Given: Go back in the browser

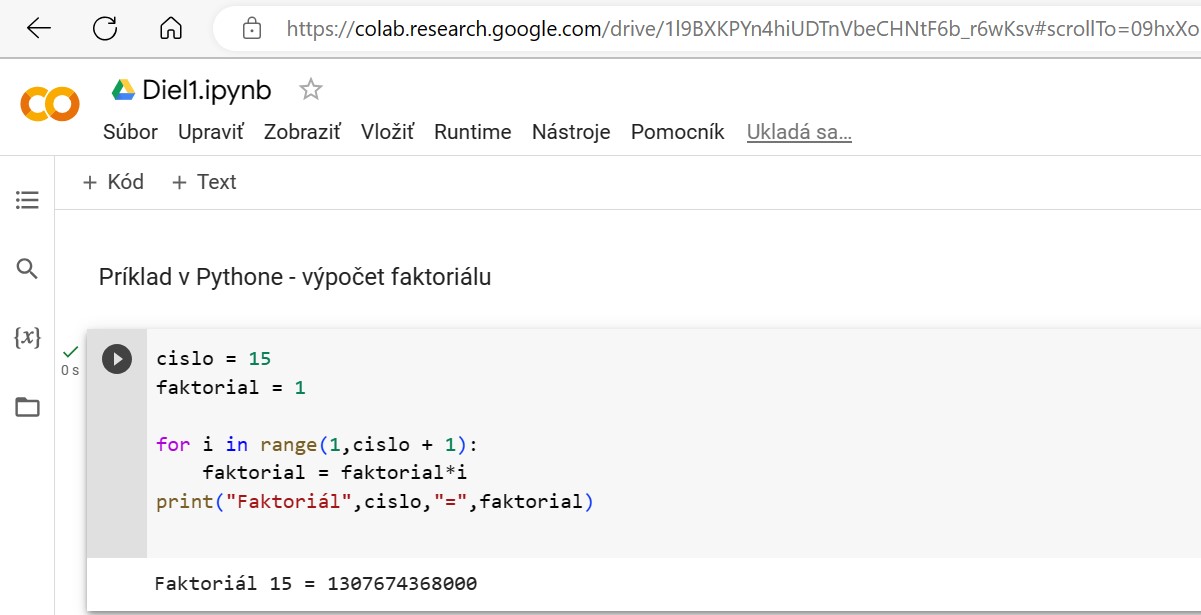Looking at the screenshot, I should pyautogui.click(x=39, y=28).
